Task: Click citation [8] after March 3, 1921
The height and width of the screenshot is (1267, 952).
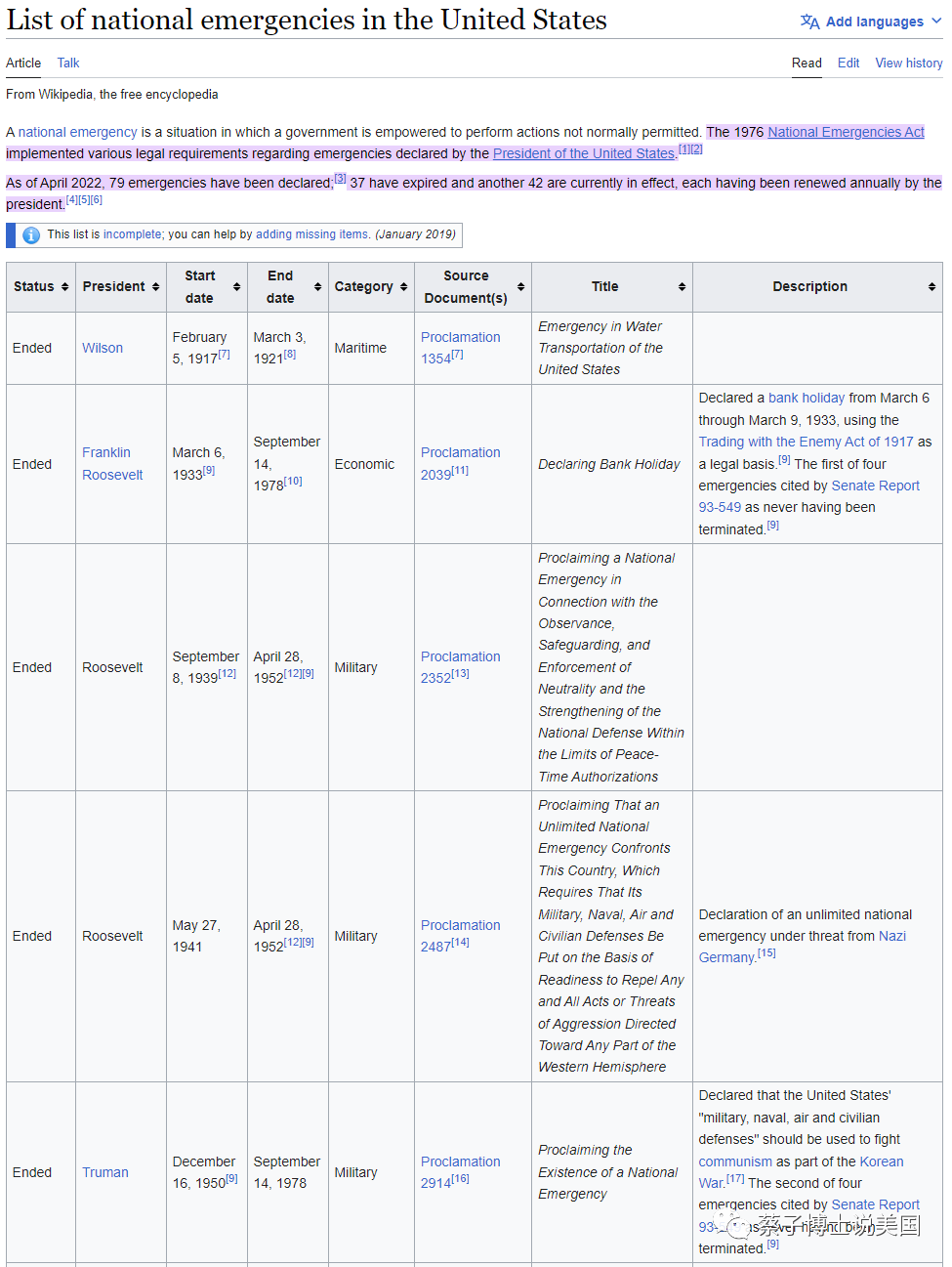Action: coord(289,355)
